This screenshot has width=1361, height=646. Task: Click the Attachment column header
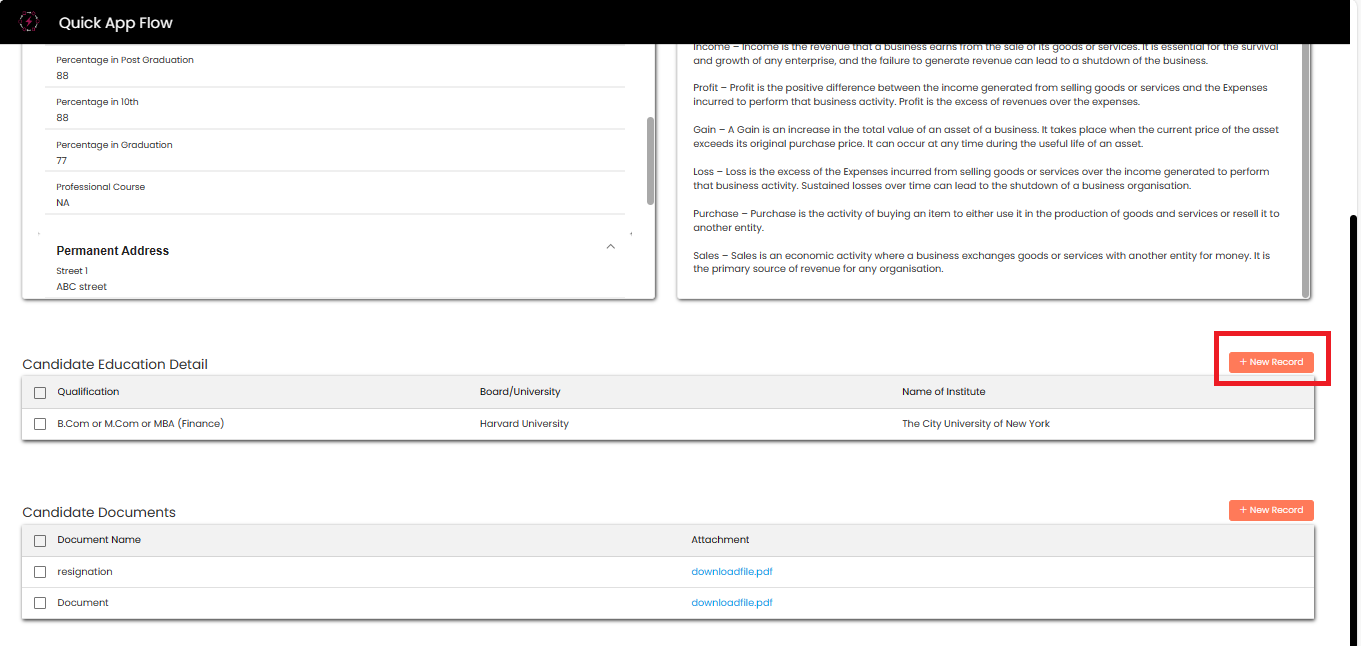[x=720, y=540]
